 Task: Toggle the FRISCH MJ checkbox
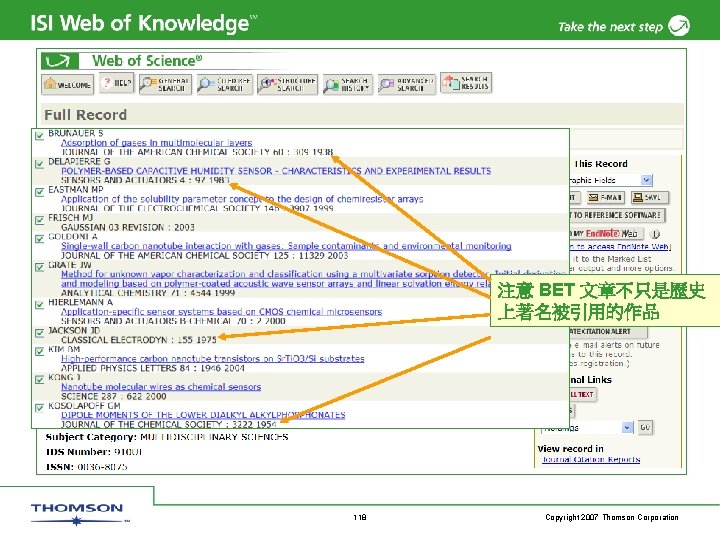pos(40,220)
